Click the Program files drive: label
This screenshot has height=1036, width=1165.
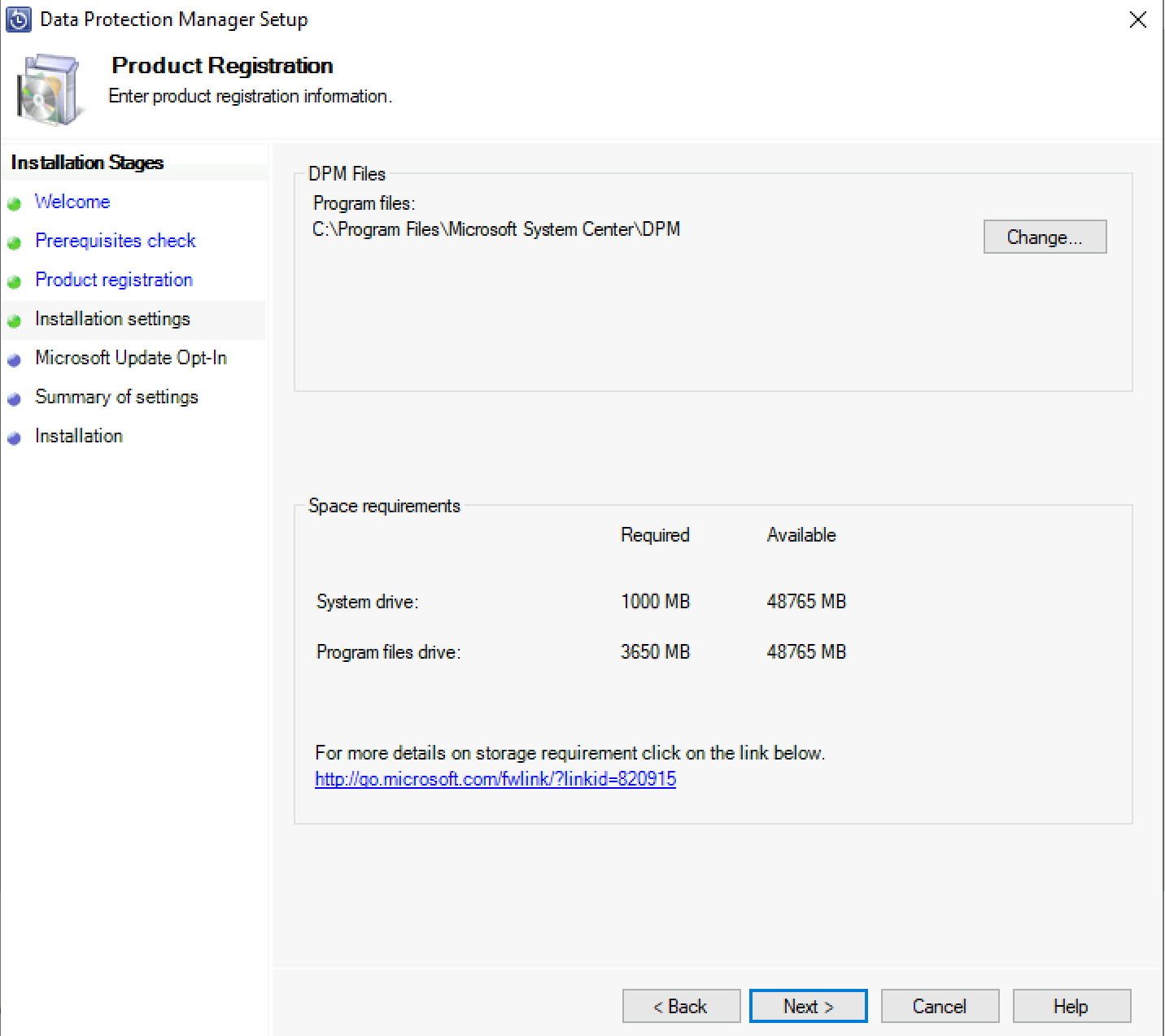(x=388, y=652)
